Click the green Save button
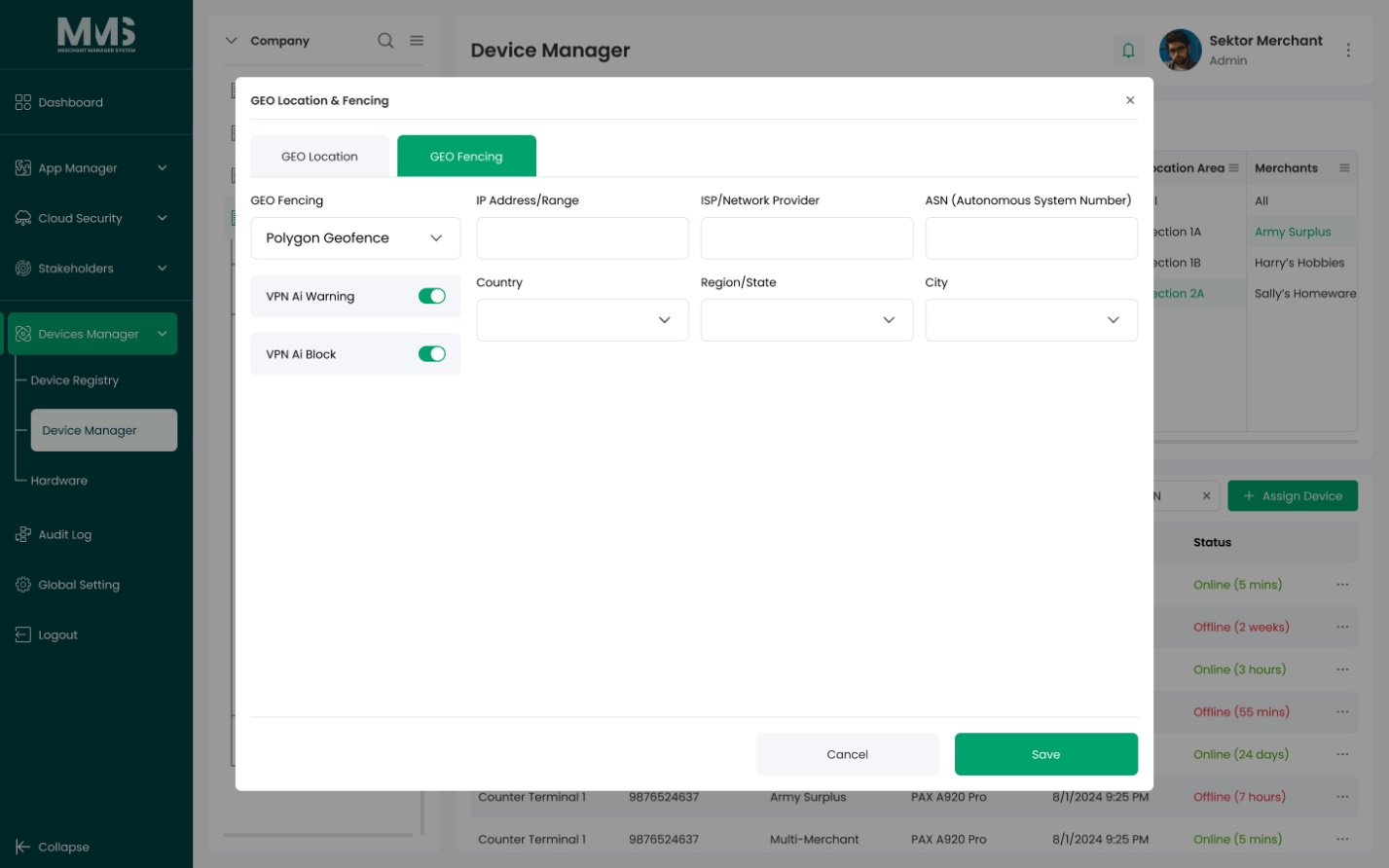The image size is (1389, 868). [1046, 754]
